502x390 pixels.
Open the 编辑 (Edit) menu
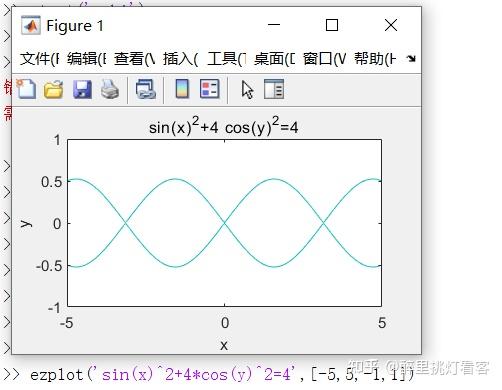pos(87,59)
